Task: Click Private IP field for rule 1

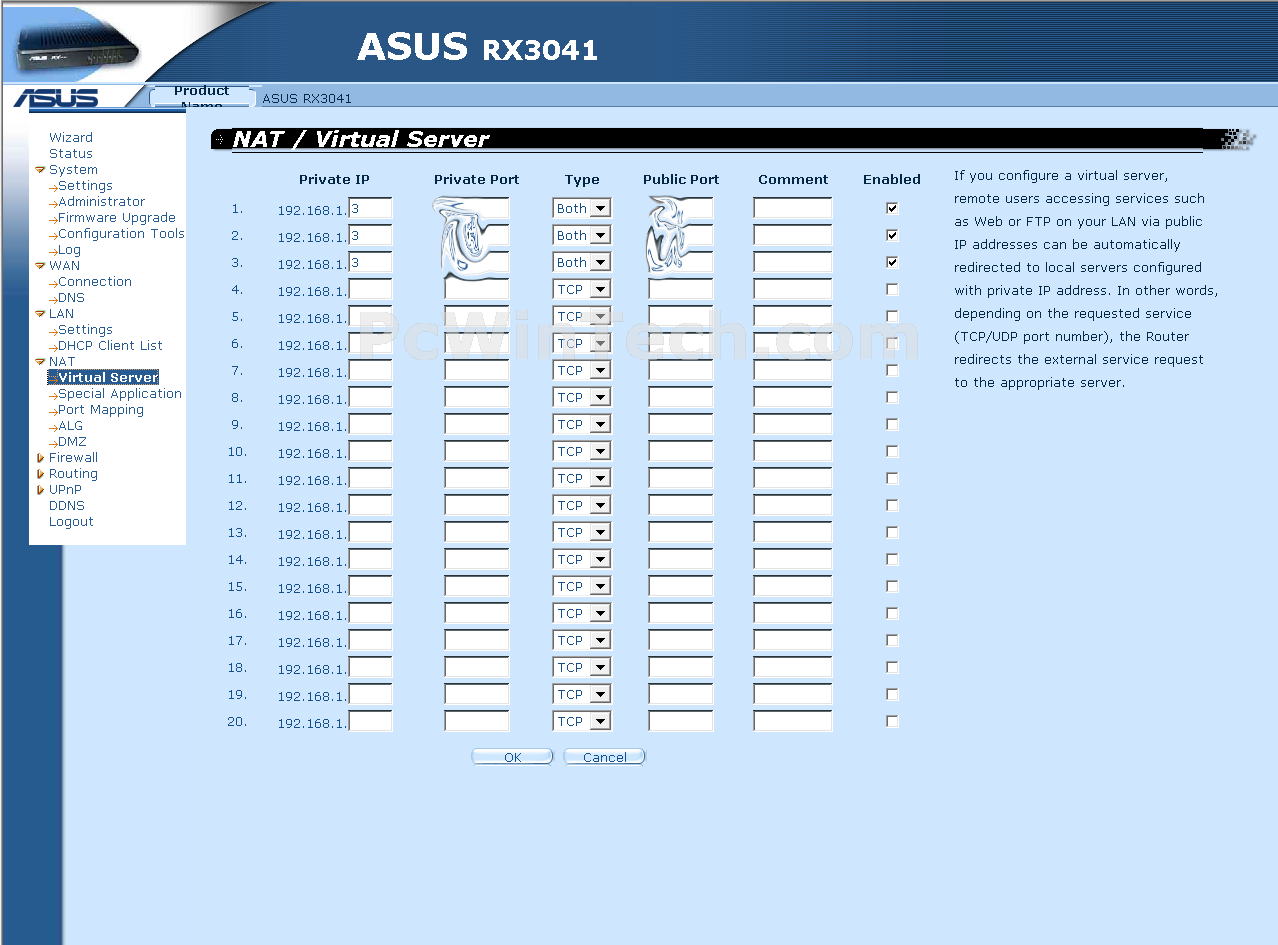Action: (370, 208)
